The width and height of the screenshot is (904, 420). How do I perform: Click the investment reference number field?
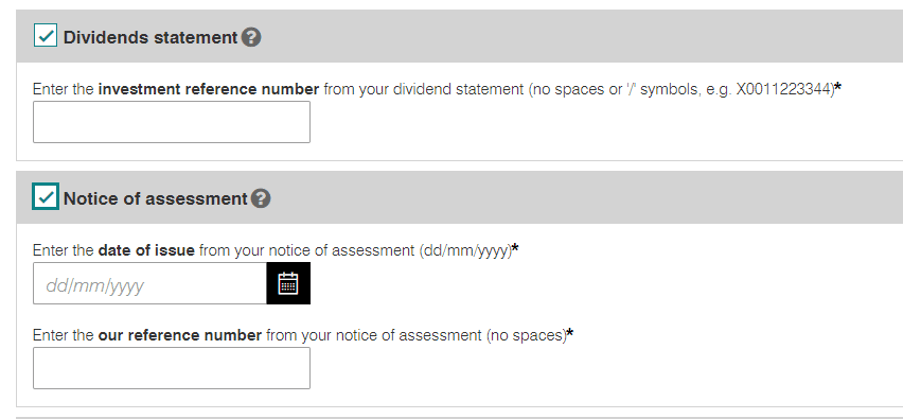coord(171,122)
